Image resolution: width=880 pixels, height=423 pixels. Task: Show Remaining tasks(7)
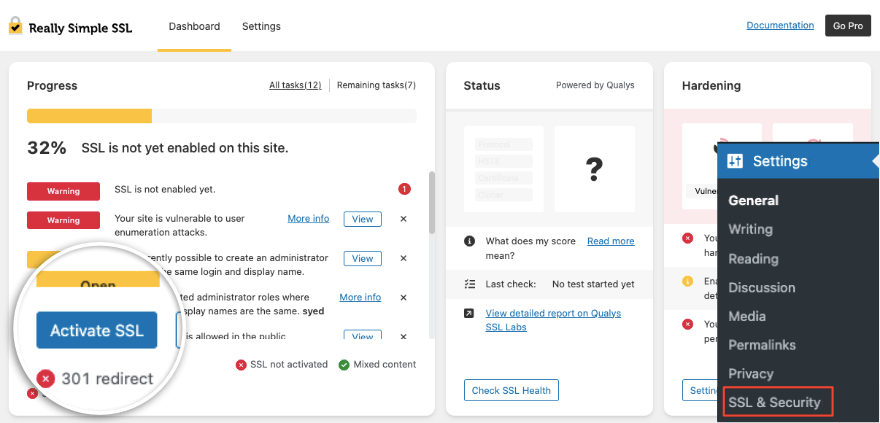376,85
